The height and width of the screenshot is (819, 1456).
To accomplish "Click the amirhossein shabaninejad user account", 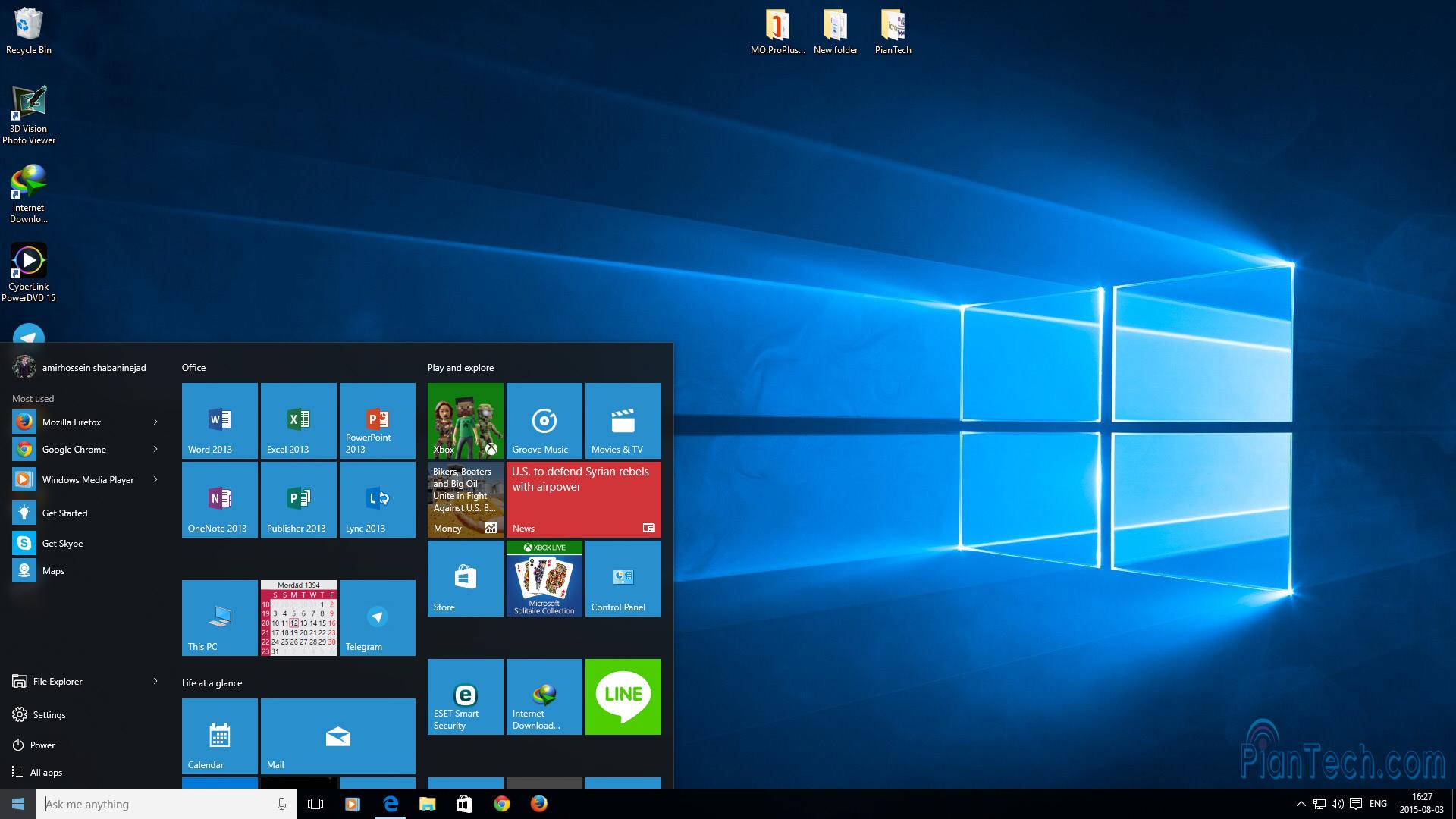I will click(x=80, y=367).
